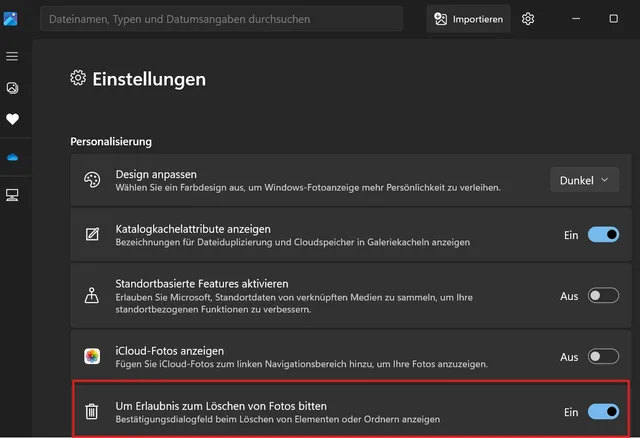This screenshot has height=438, width=640.
Task: Click the palette icon beside Design anpassen
Action: point(92,180)
